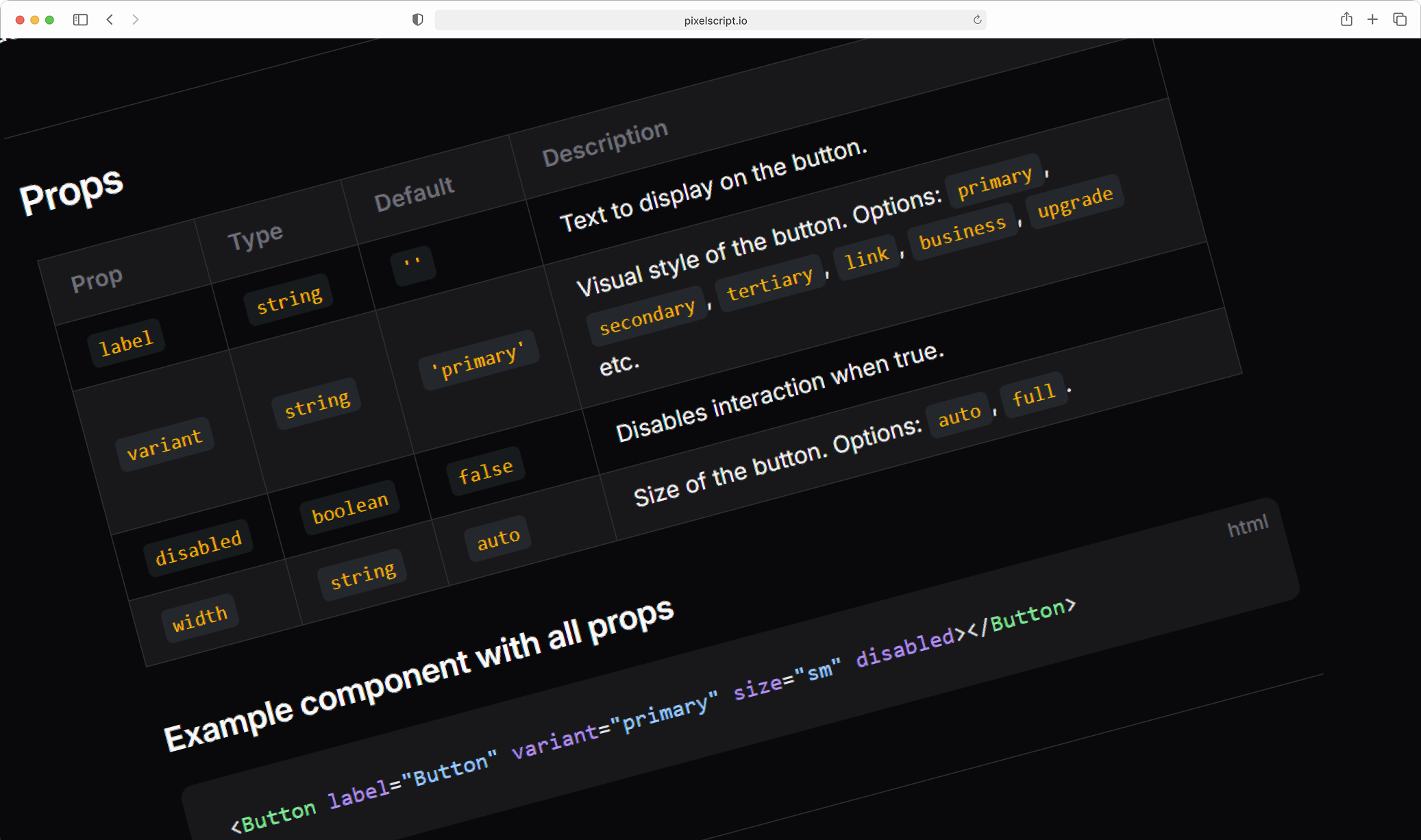The width and height of the screenshot is (1421, 840).
Task: Select 'Disables interaction when true.' text
Action: (780, 393)
